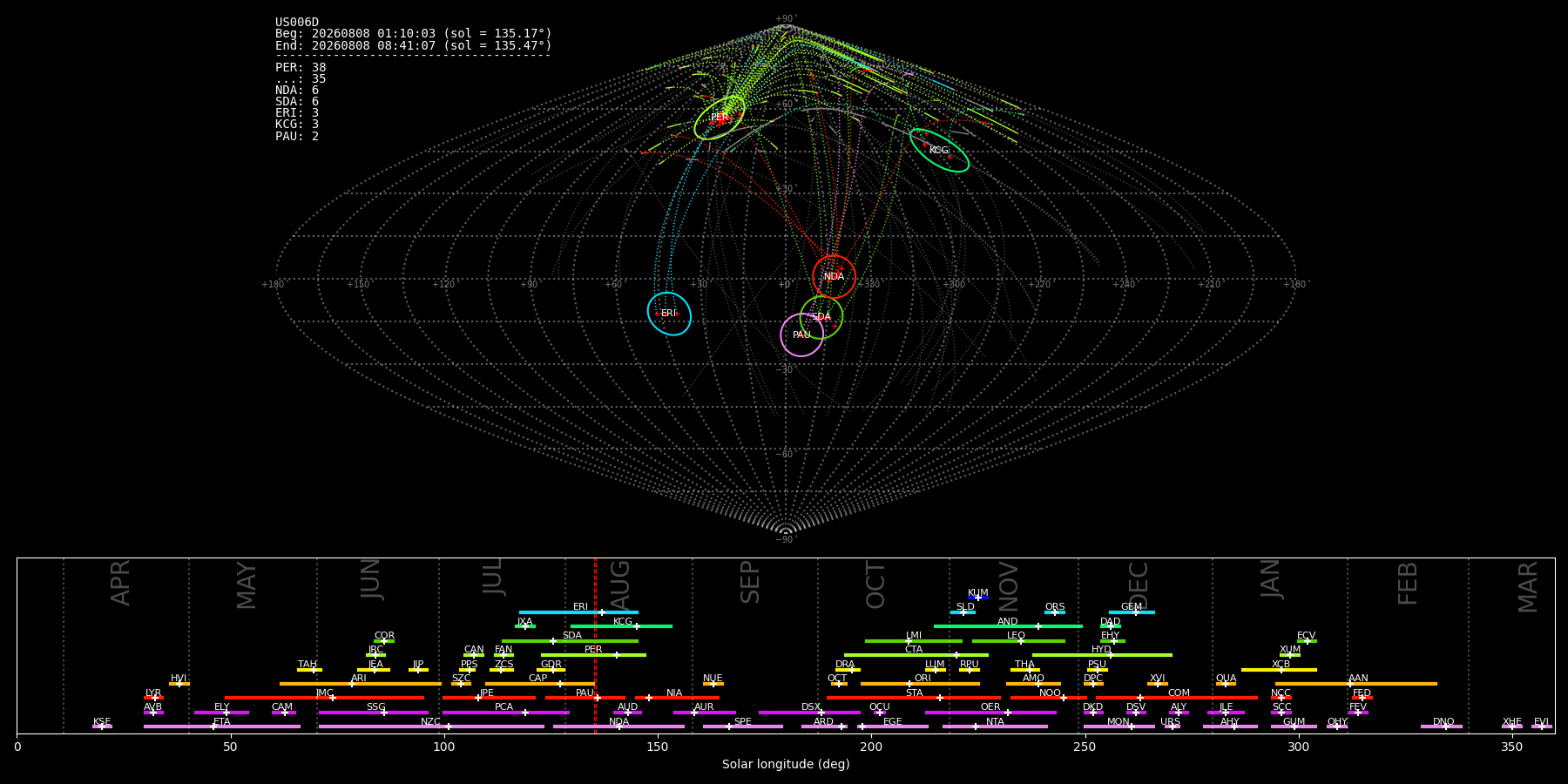
Task: Click the LEO shower activity bar
Action: pos(1018,640)
